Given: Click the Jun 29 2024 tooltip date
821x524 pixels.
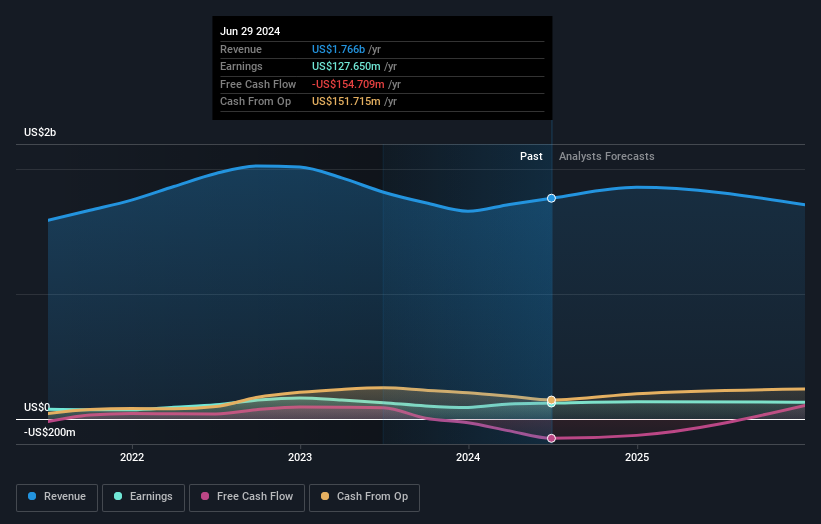Looking at the screenshot, I should (250, 31).
